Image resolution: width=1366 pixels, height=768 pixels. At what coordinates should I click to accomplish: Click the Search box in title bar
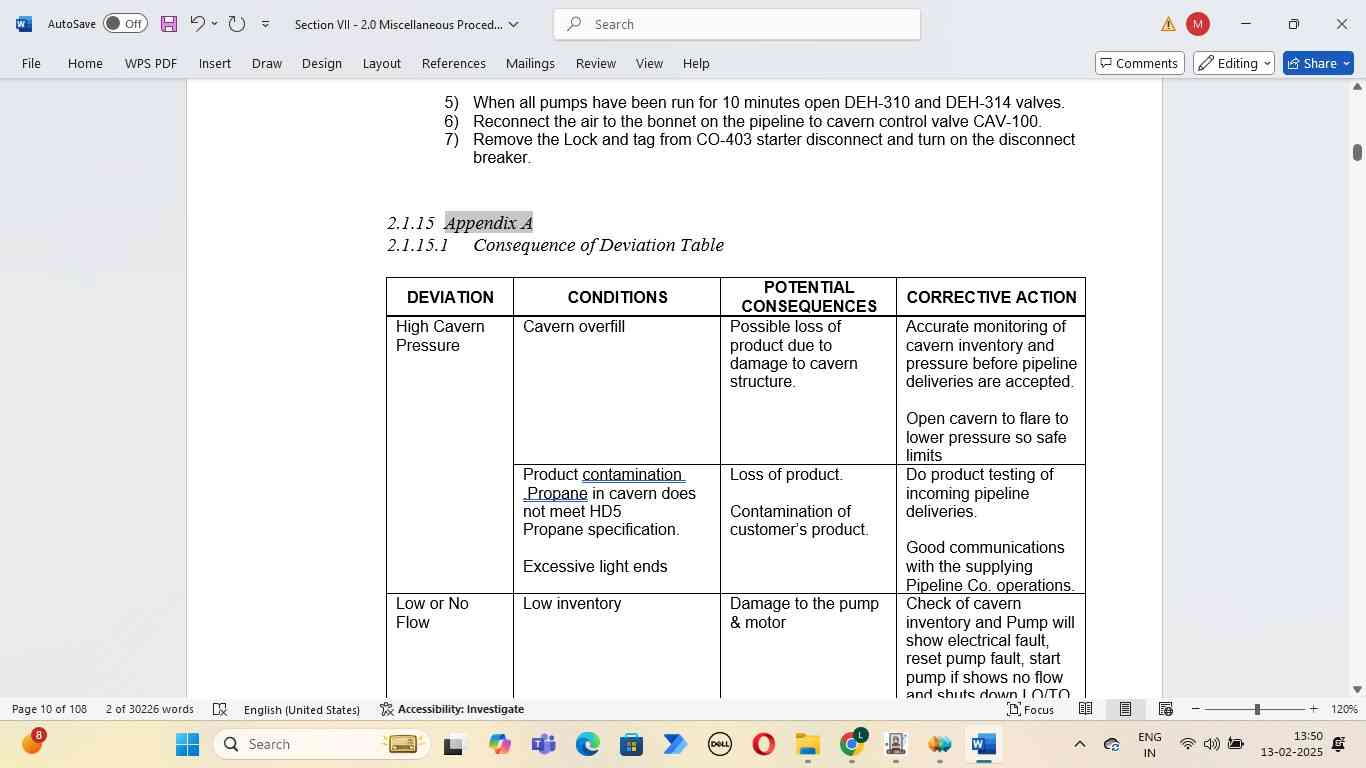736,24
